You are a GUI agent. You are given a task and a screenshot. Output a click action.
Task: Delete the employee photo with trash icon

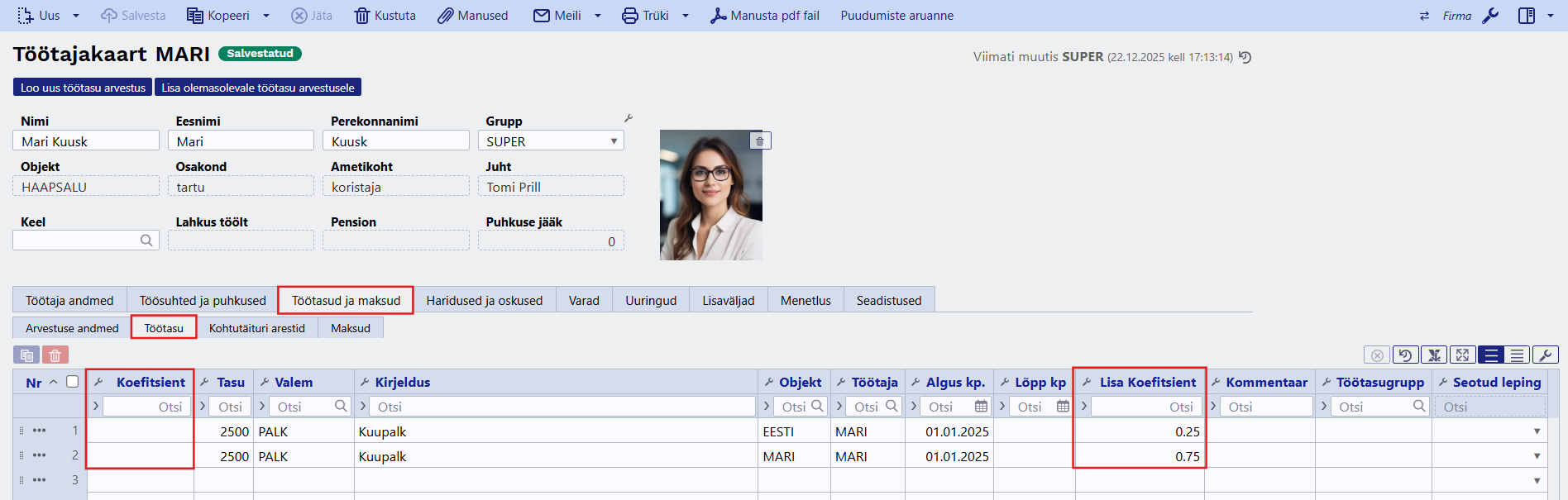[760, 140]
